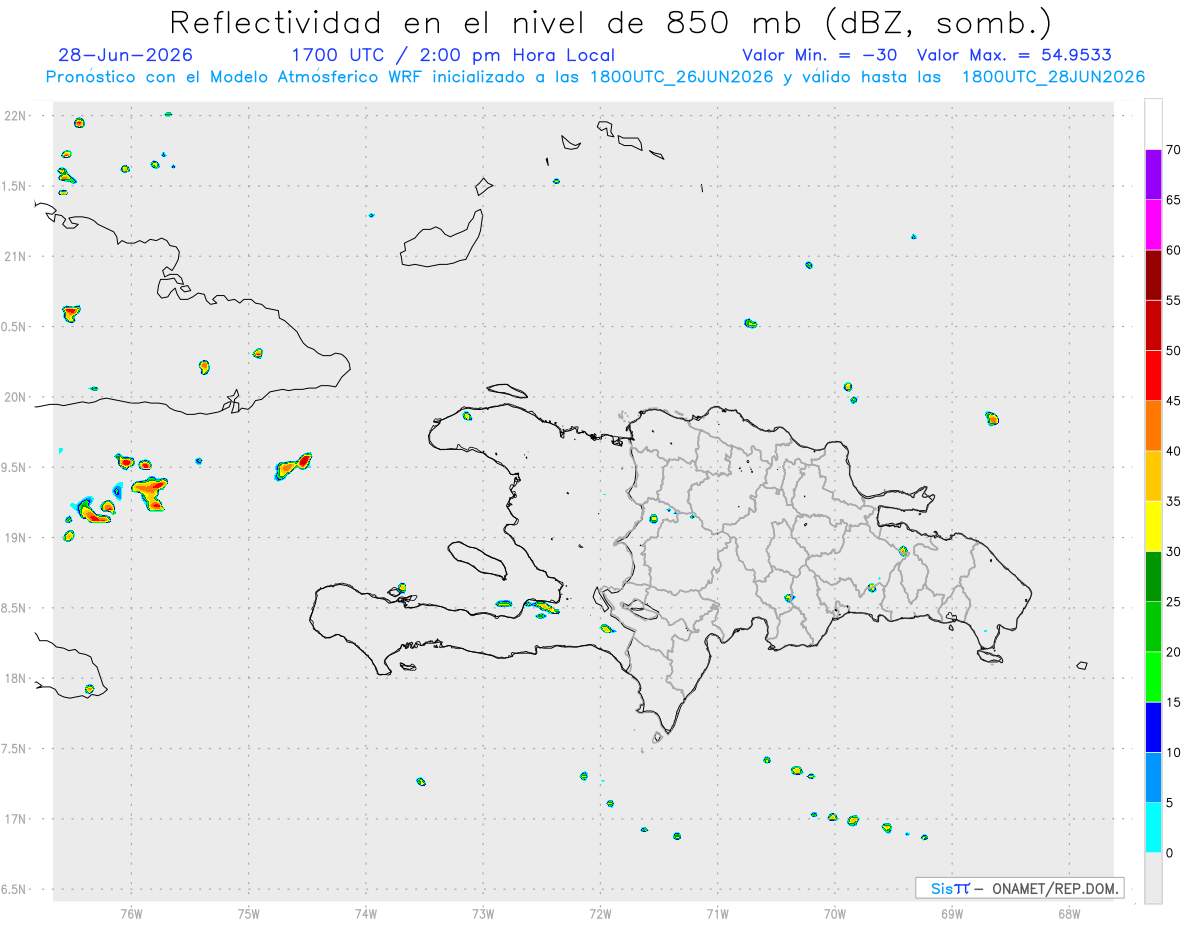Pick the dark green 25–30 dBZ band

[x=1153, y=576]
